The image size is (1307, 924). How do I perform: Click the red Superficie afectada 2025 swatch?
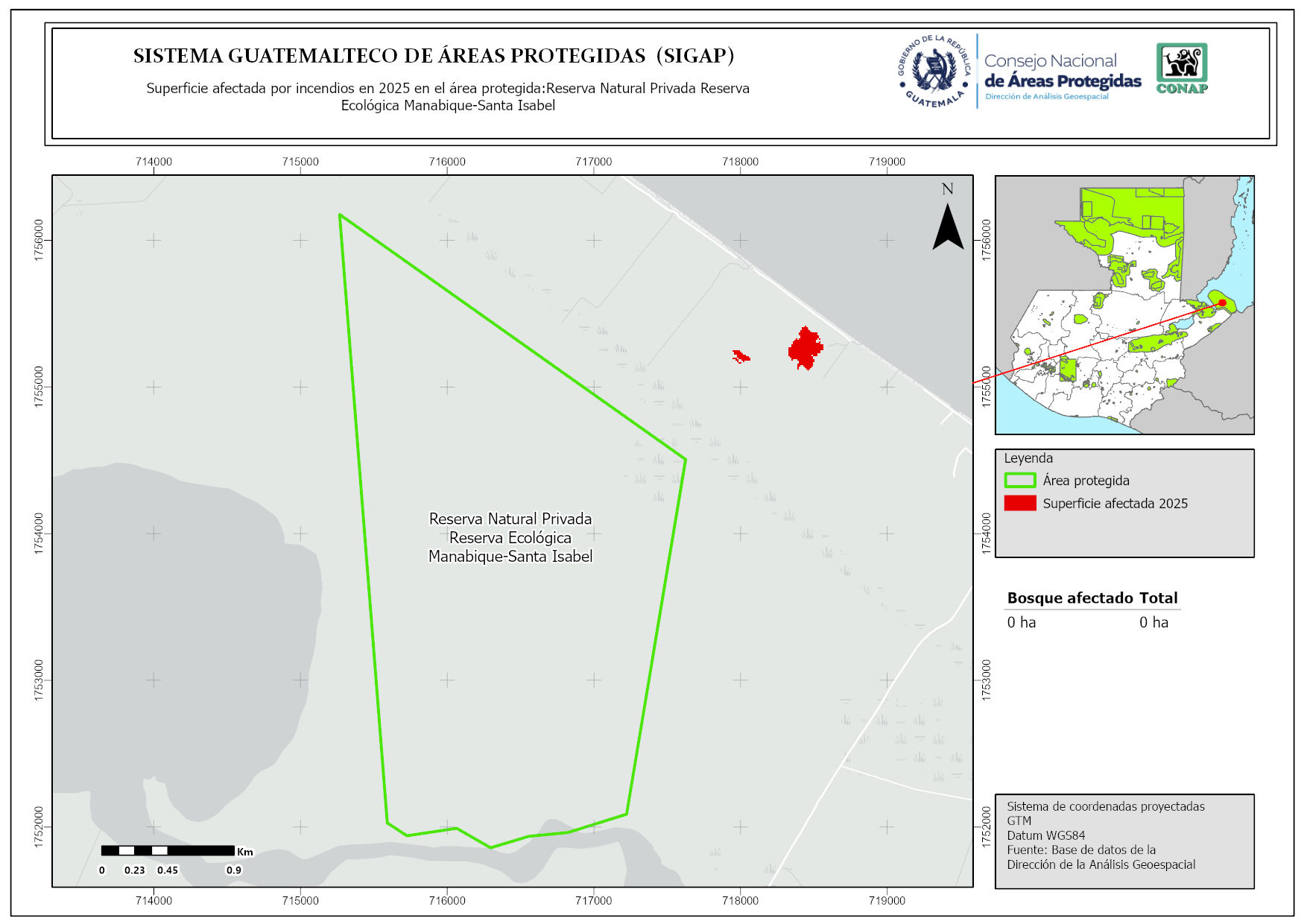[x=1019, y=503]
